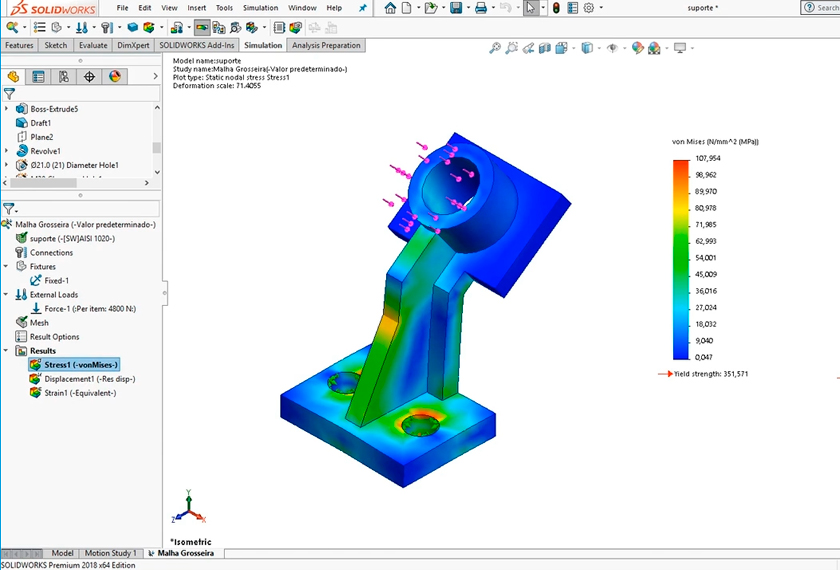Open the DisplayManager color wheel tab

click(x=115, y=76)
